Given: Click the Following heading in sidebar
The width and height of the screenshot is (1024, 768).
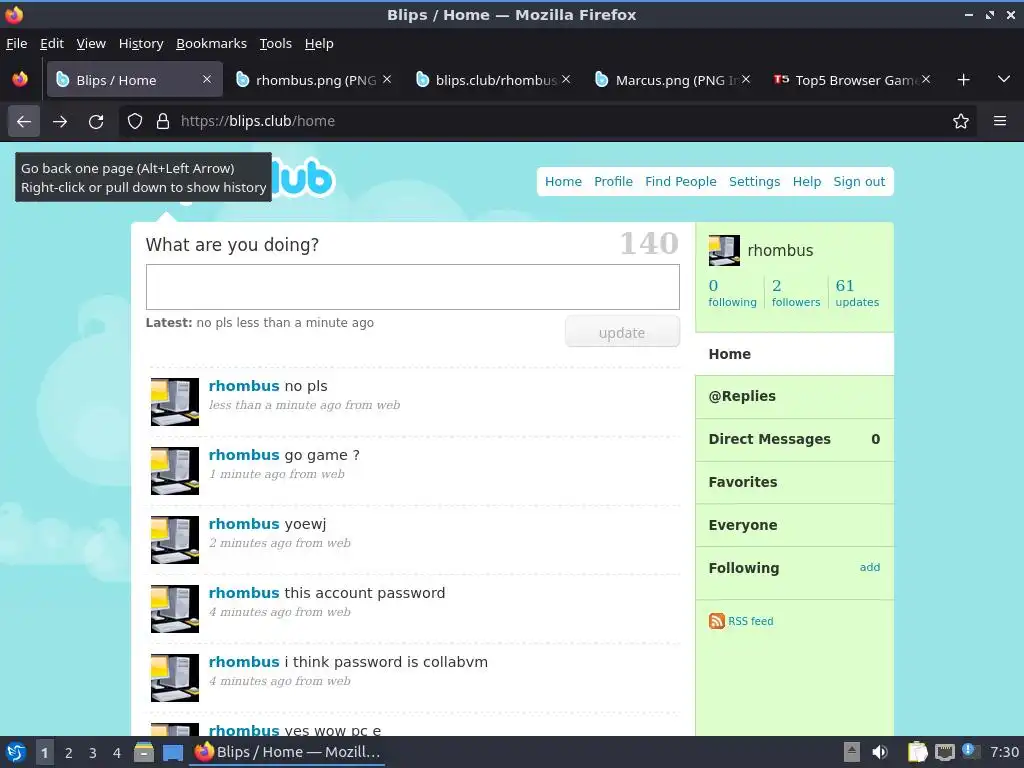Looking at the screenshot, I should [x=744, y=568].
